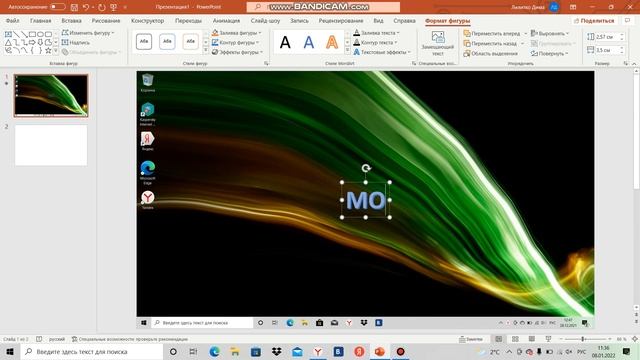Select the triangle shape in shapes gallery
The height and width of the screenshot is (360, 640).
(8, 42)
